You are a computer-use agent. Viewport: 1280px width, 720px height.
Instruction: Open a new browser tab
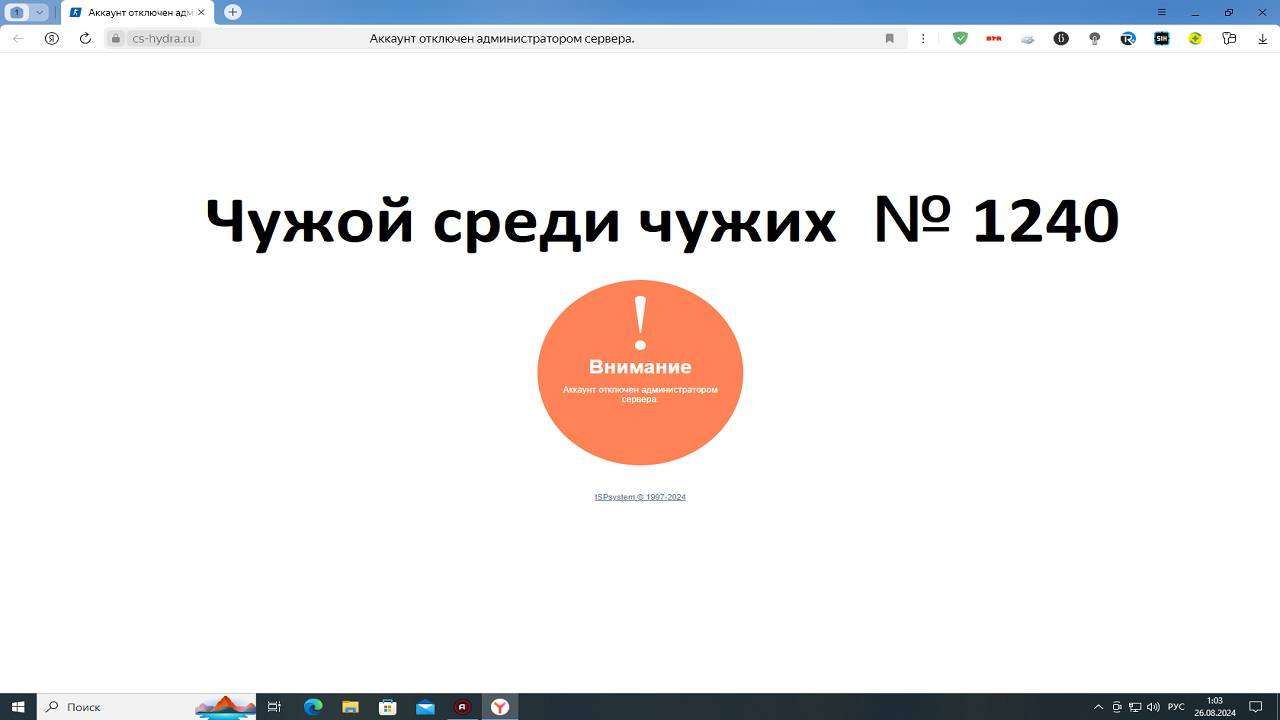[x=233, y=12]
